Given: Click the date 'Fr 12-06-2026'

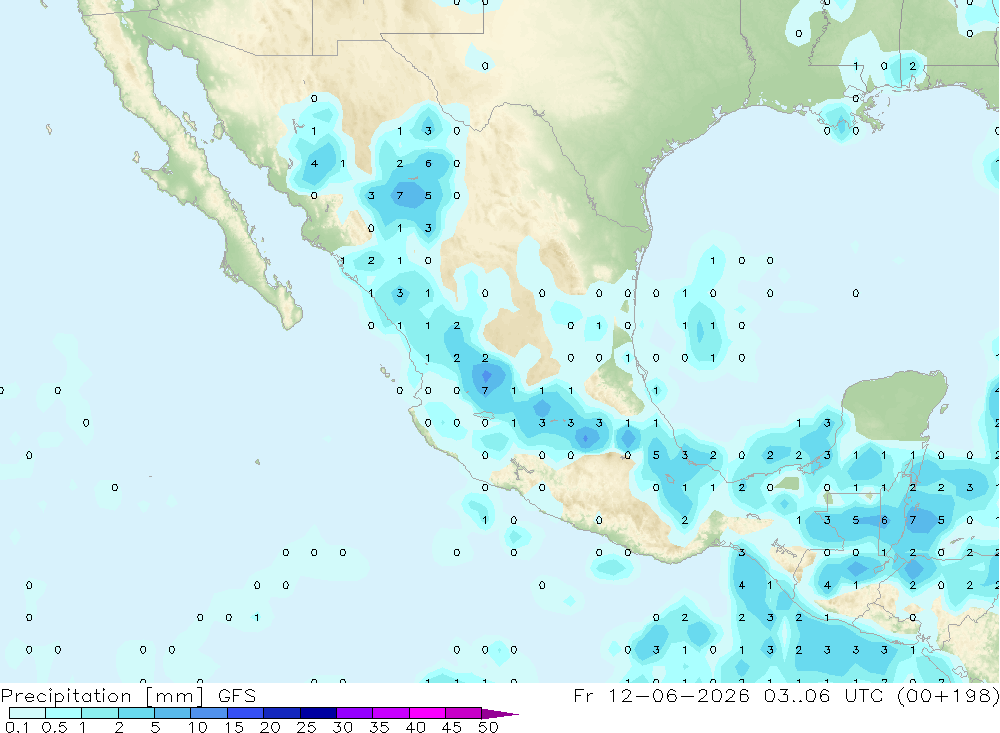Looking at the screenshot, I should [x=661, y=695].
